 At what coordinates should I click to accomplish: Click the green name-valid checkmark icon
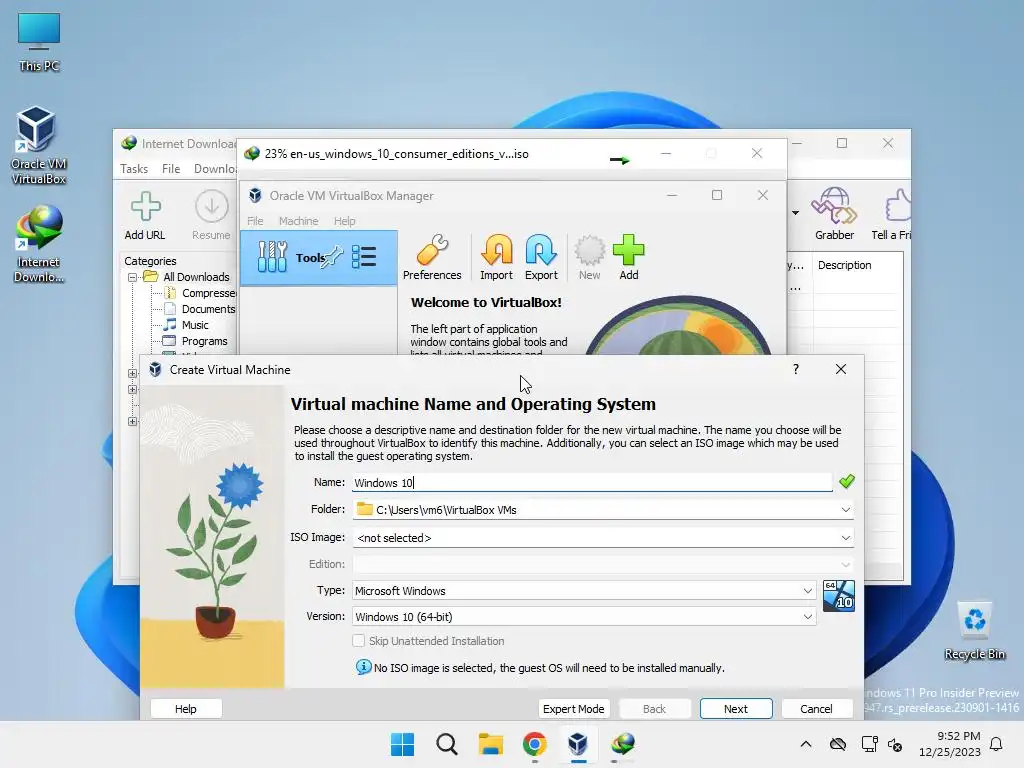tap(846, 482)
